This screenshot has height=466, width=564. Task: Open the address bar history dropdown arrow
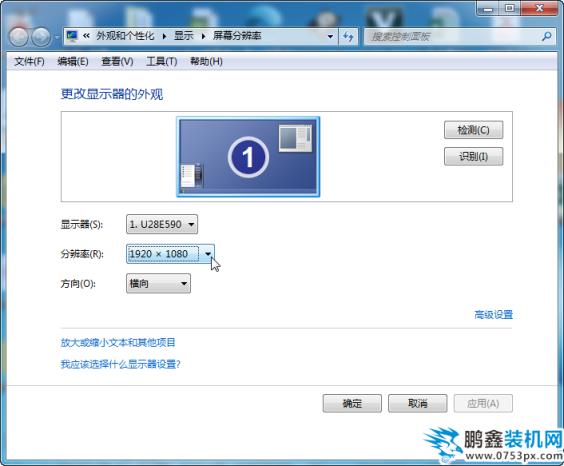coord(330,37)
